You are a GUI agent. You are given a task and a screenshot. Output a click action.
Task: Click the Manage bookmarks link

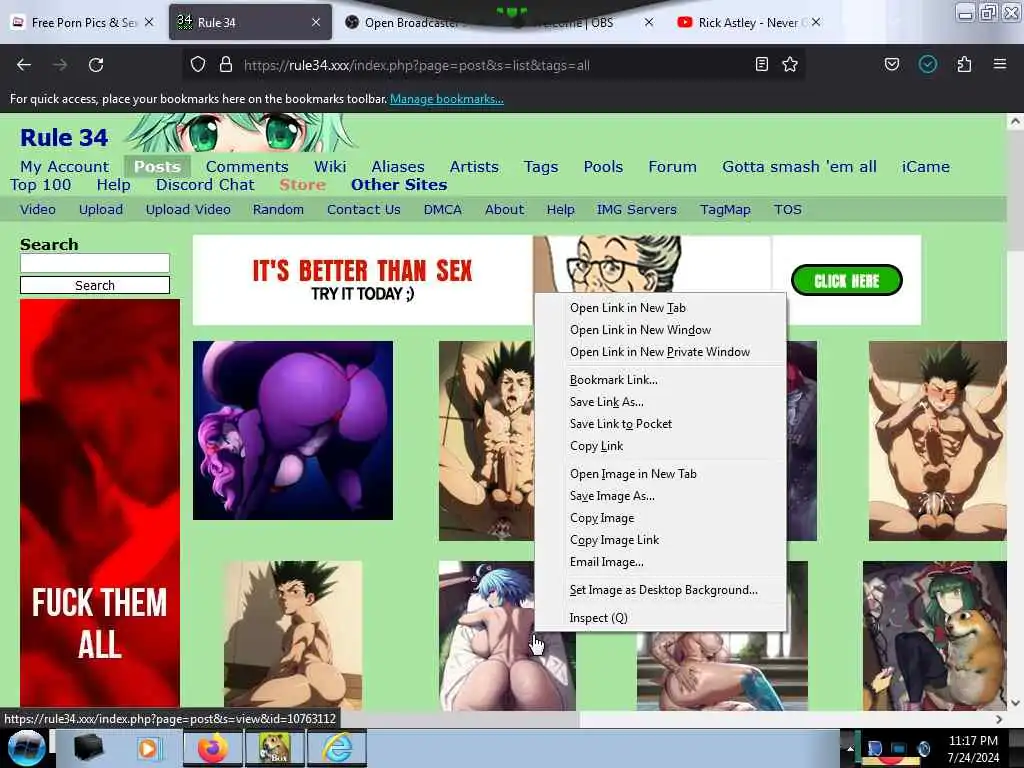tap(447, 99)
